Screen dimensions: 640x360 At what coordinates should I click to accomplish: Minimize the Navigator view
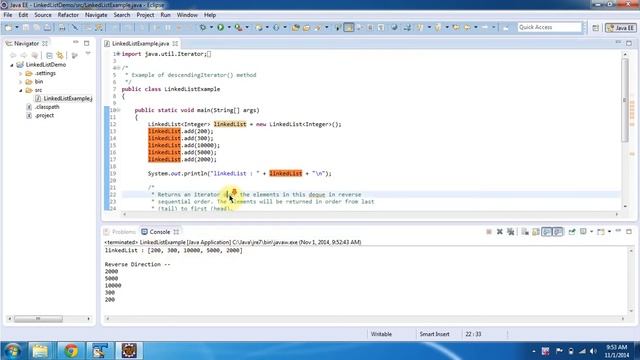click(x=76, y=42)
